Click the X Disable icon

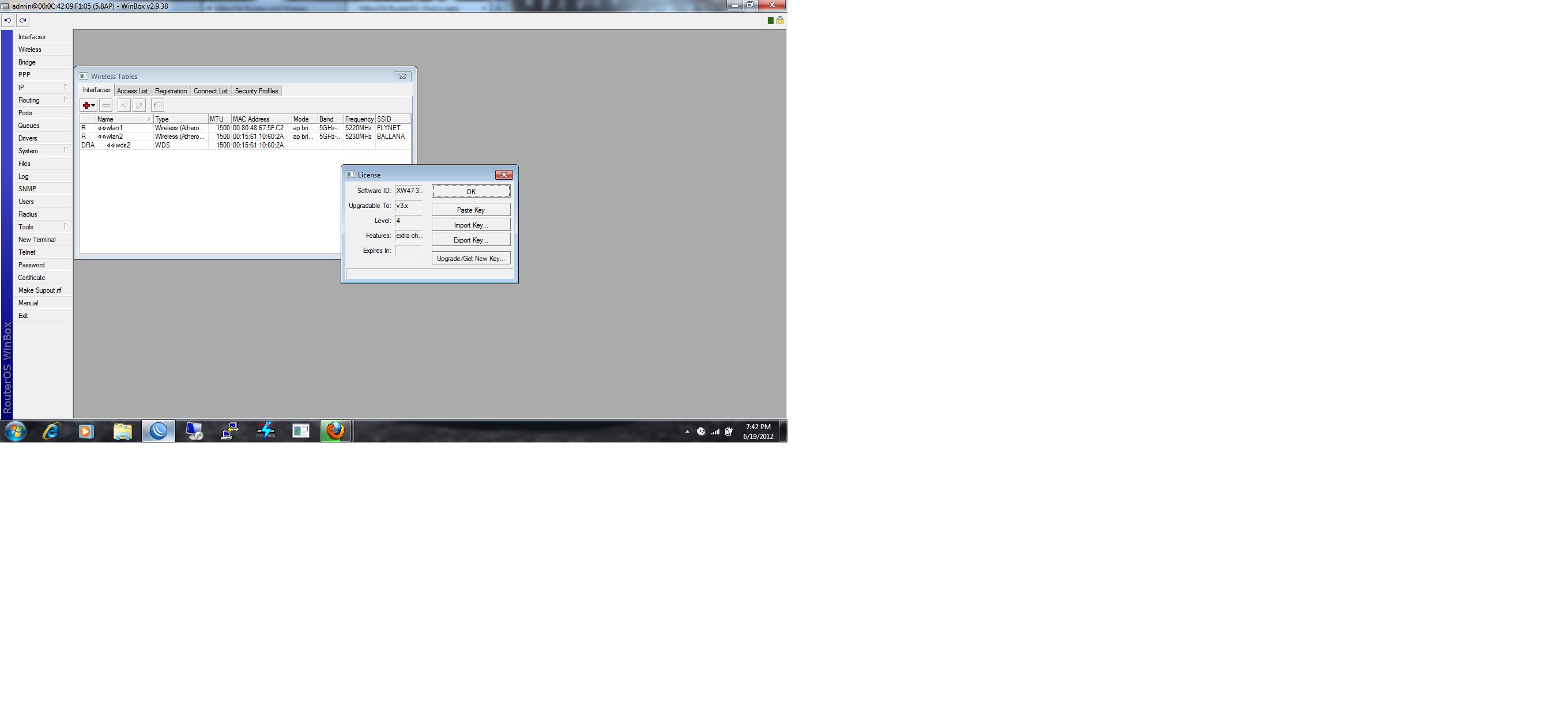click(x=140, y=106)
